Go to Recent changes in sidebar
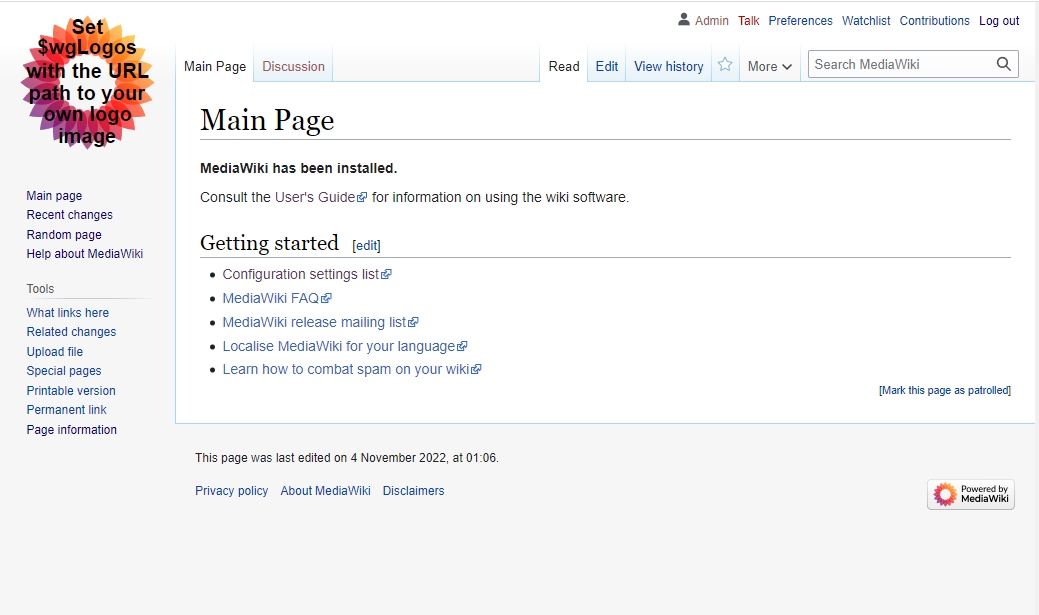1039x615 pixels. [69, 215]
